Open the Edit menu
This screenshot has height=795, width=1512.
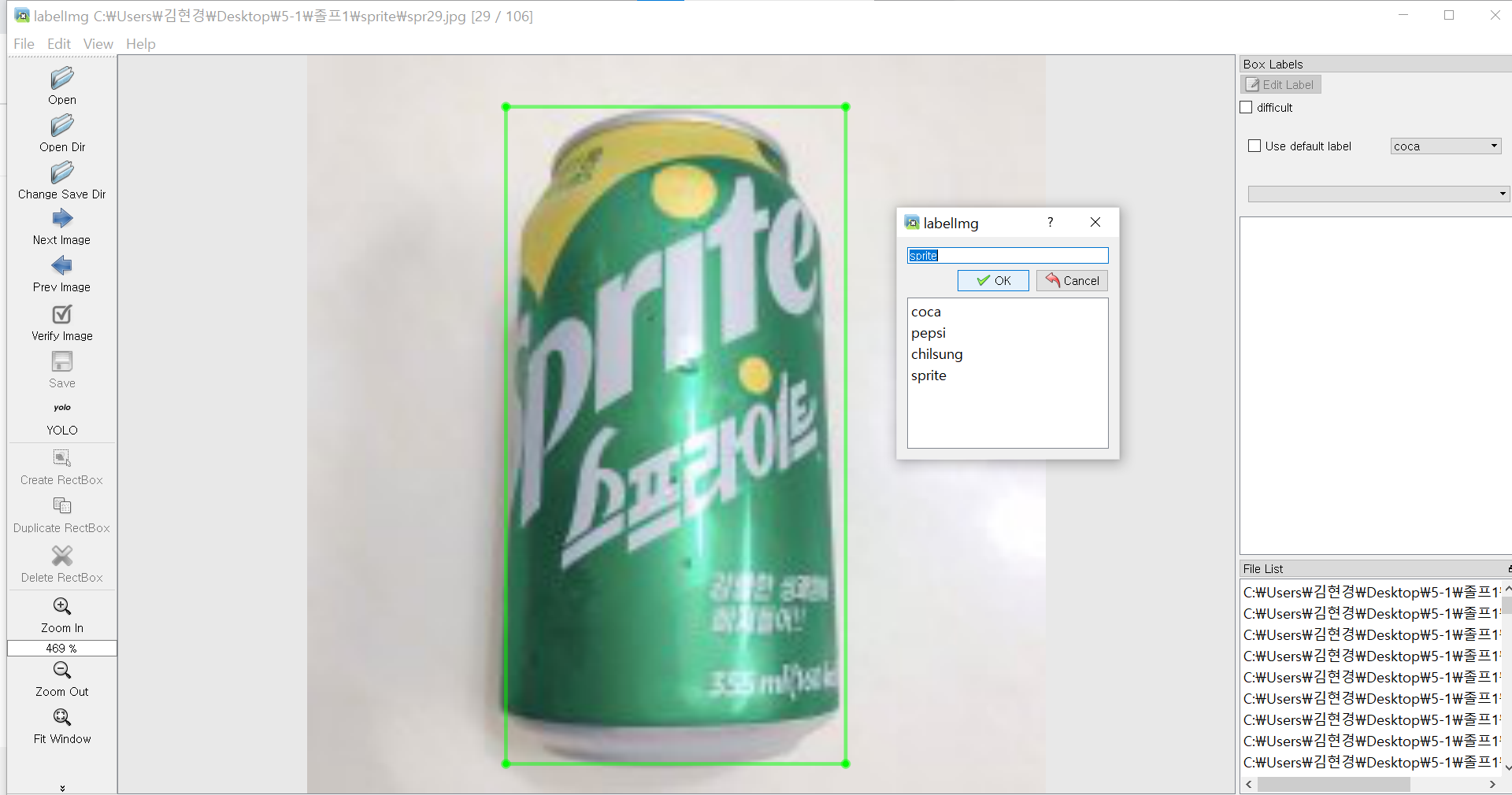pyautogui.click(x=59, y=44)
